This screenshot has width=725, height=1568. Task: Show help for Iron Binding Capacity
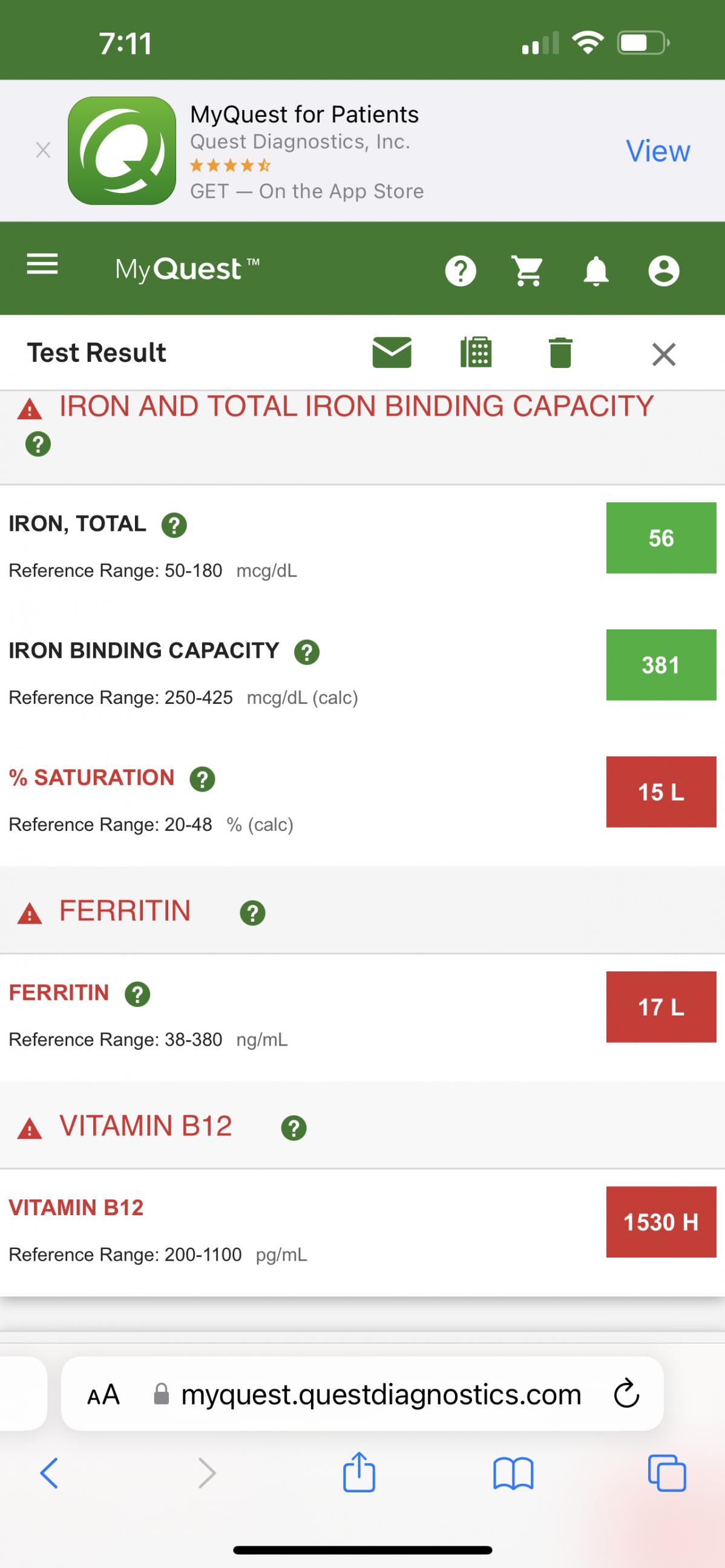(307, 652)
